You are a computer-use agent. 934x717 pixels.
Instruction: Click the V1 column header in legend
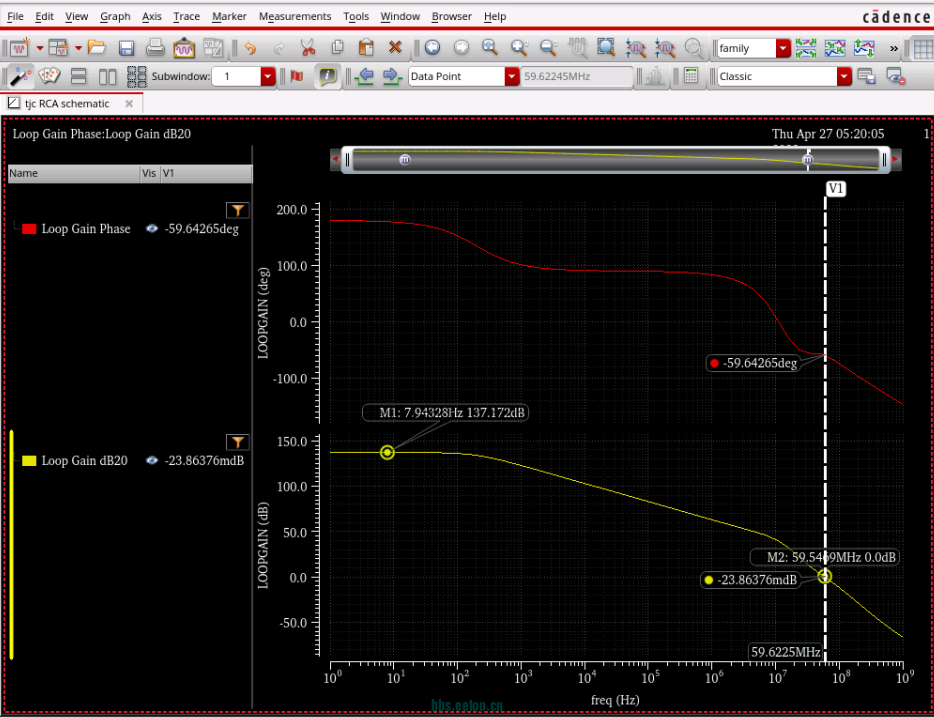206,174
